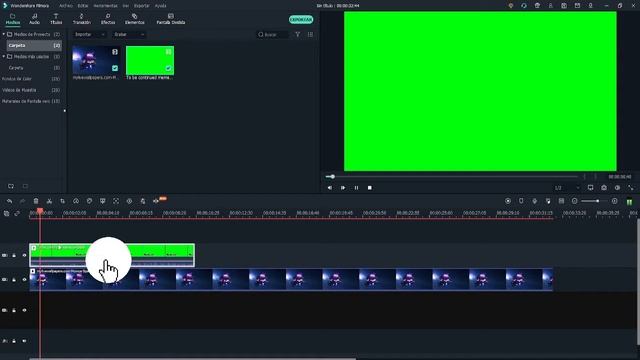
Task: Open the Transición tab
Action: click(82, 19)
